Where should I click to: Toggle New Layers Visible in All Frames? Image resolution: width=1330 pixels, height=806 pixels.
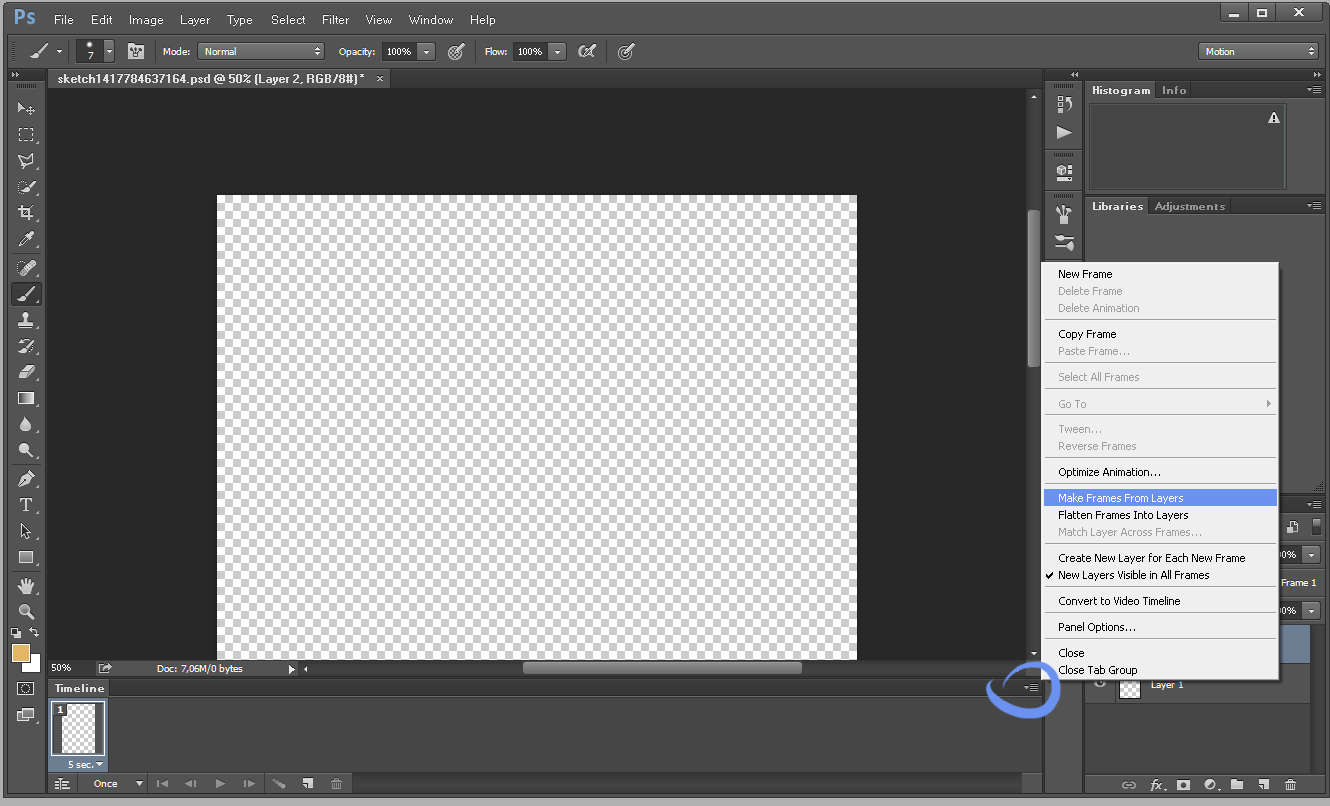[x=1133, y=575]
